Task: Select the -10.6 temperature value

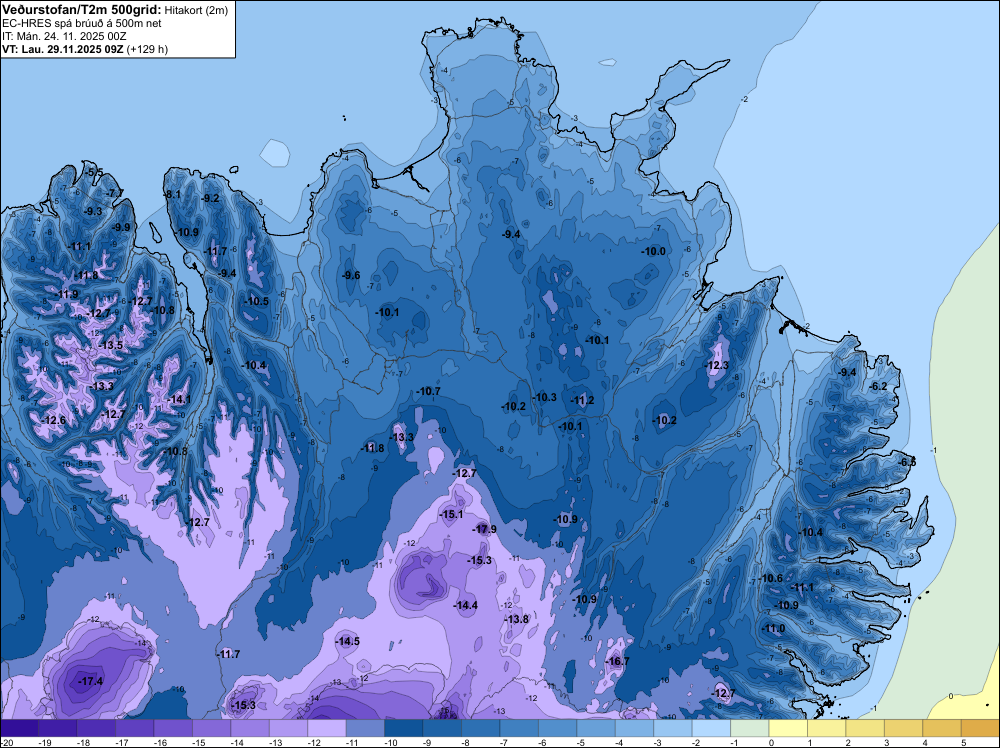Action: (x=771, y=578)
